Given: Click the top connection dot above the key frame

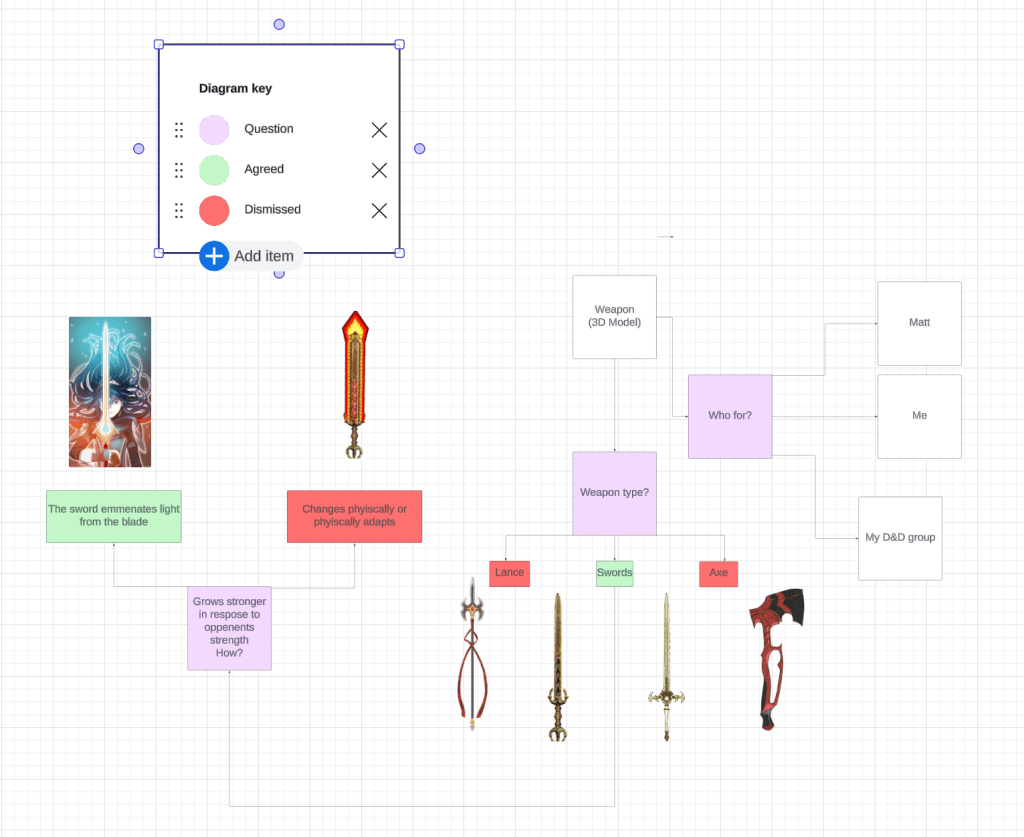Looking at the screenshot, I should (278, 23).
